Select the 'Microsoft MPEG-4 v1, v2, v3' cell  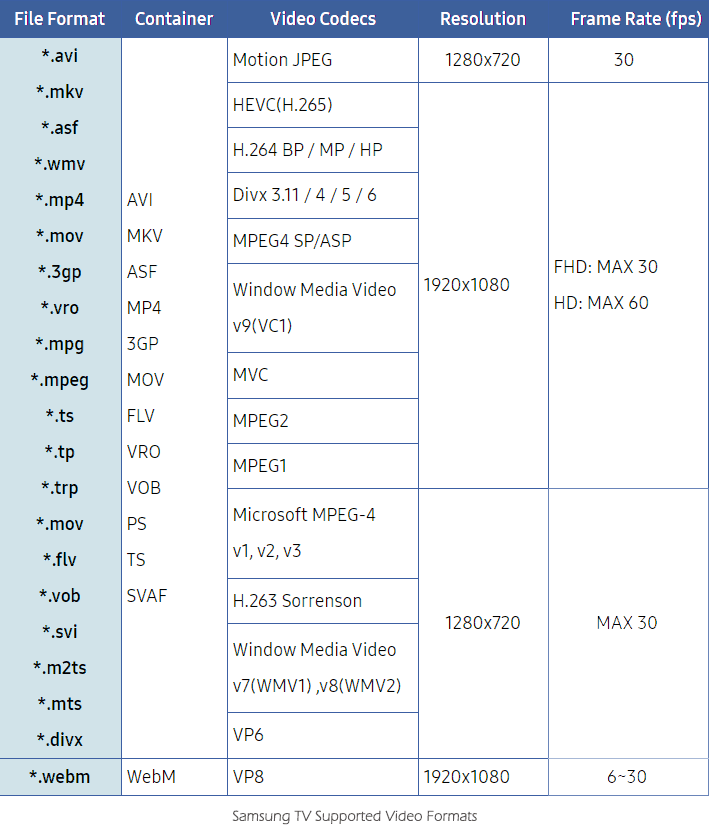pos(323,533)
